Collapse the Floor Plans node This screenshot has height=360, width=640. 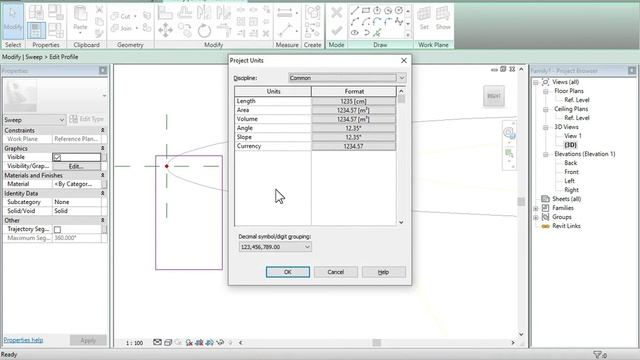pyautogui.click(x=546, y=91)
